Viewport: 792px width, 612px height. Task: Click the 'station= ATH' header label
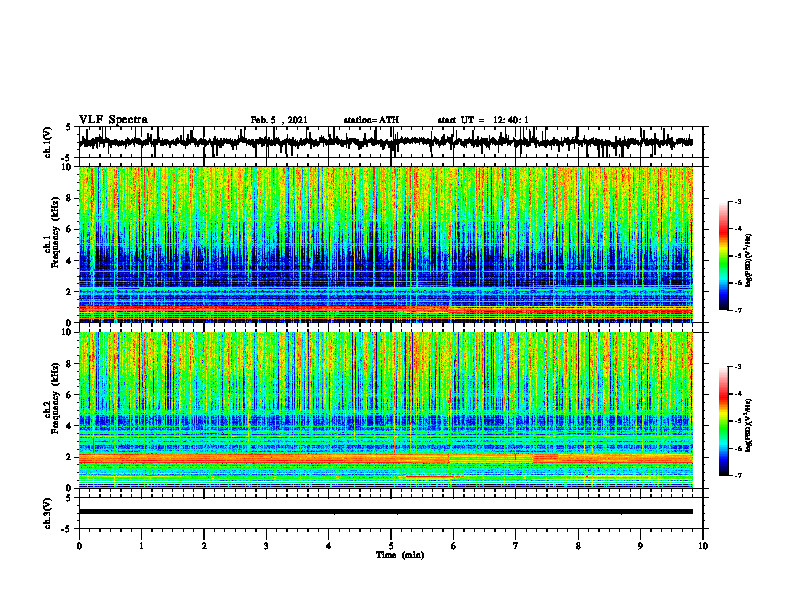(371, 120)
